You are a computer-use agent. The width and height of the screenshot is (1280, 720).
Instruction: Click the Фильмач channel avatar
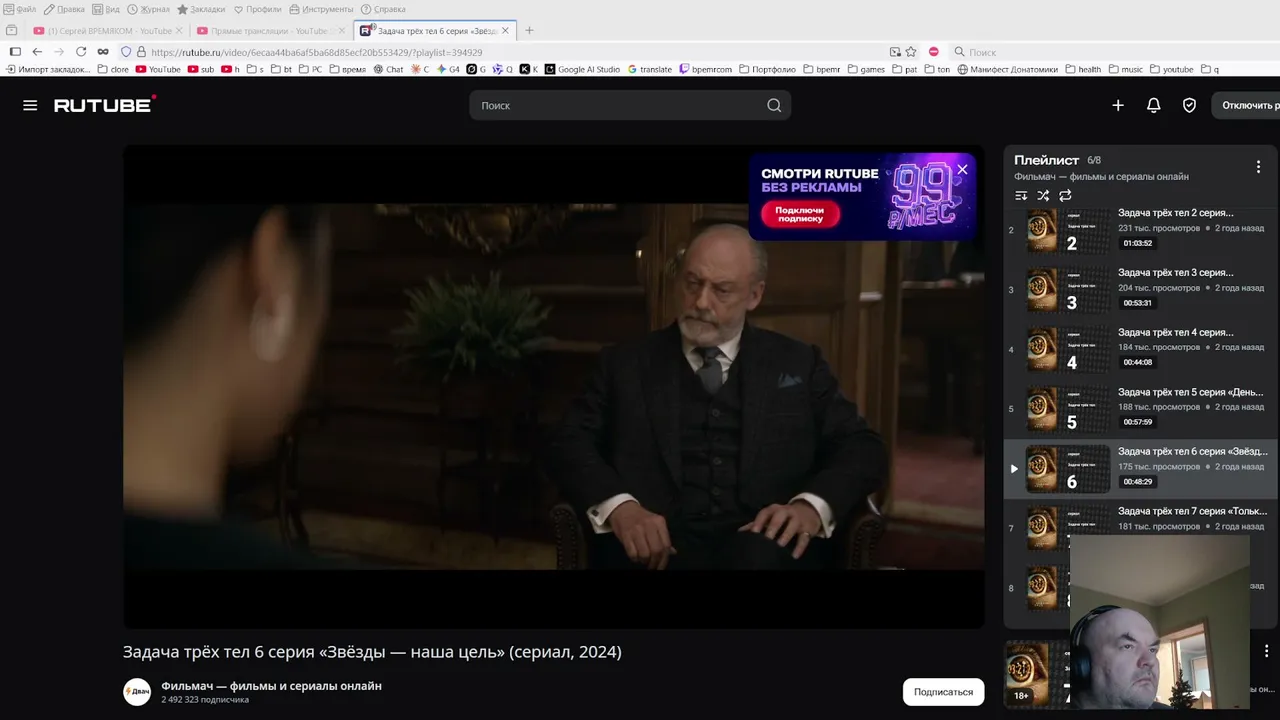pyautogui.click(x=137, y=692)
